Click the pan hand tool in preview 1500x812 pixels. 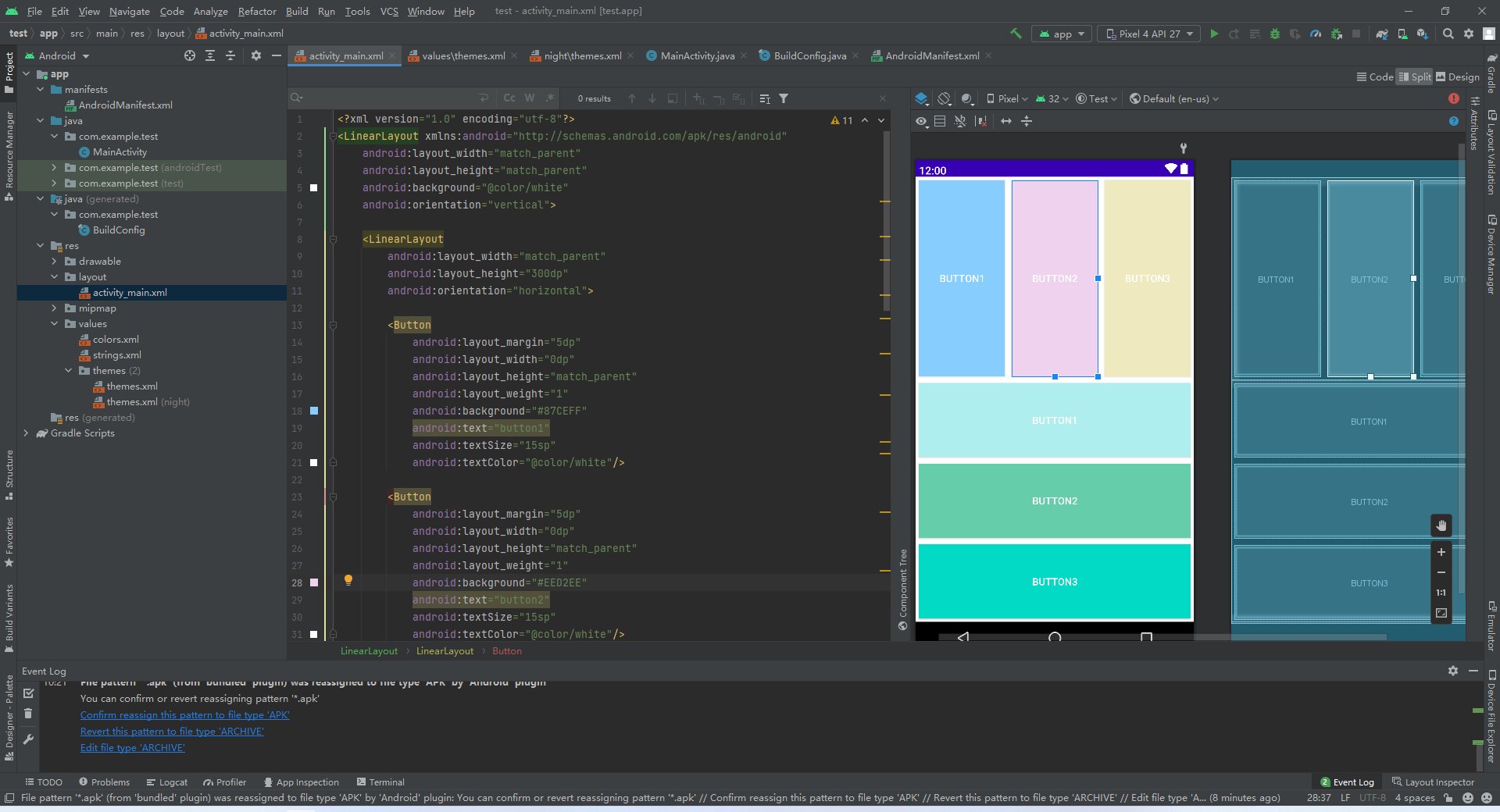(1441, 525)
